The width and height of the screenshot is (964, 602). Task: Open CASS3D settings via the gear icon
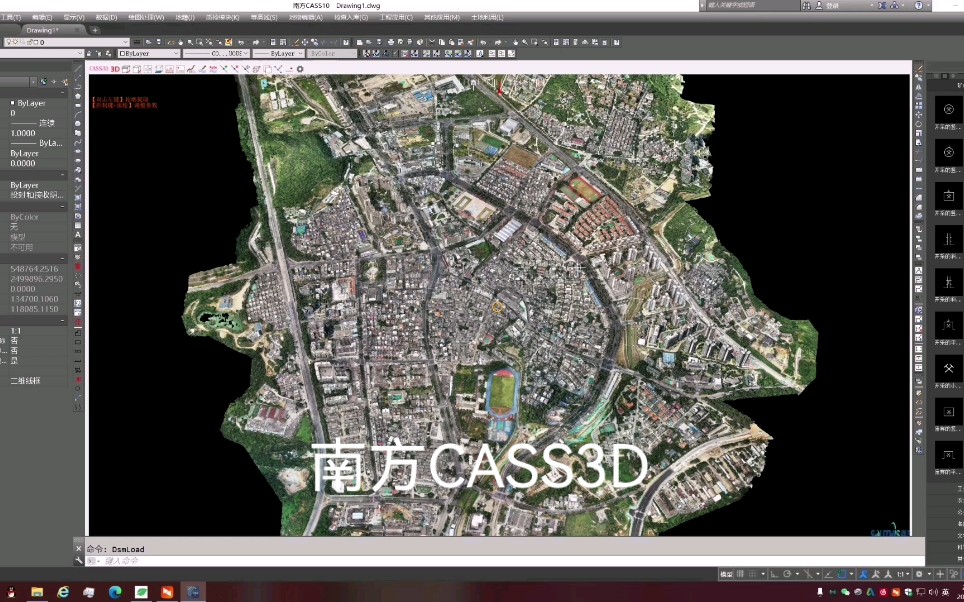tap(300, 69)
